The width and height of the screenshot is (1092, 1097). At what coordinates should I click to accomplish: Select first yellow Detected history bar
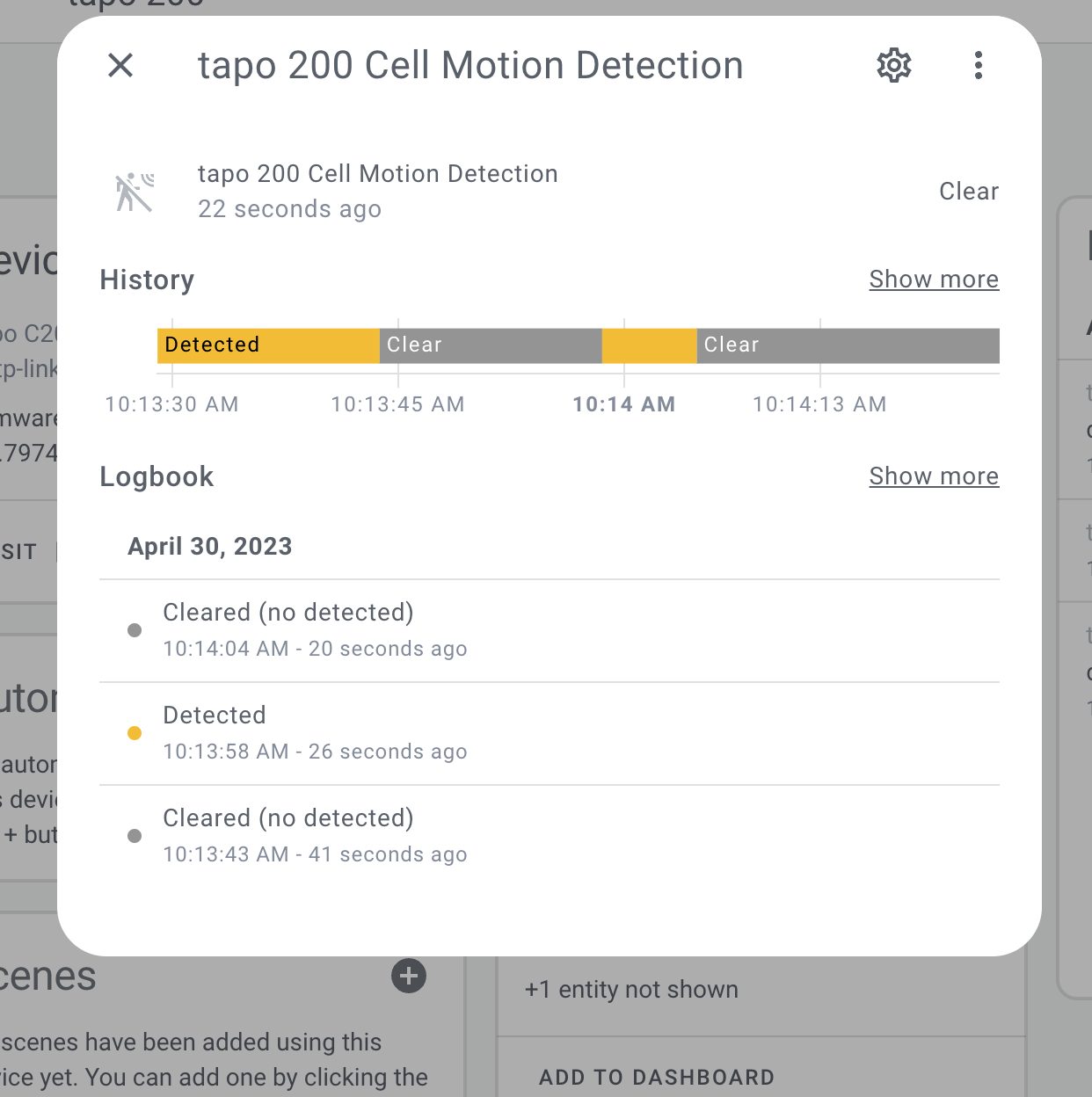268,345
